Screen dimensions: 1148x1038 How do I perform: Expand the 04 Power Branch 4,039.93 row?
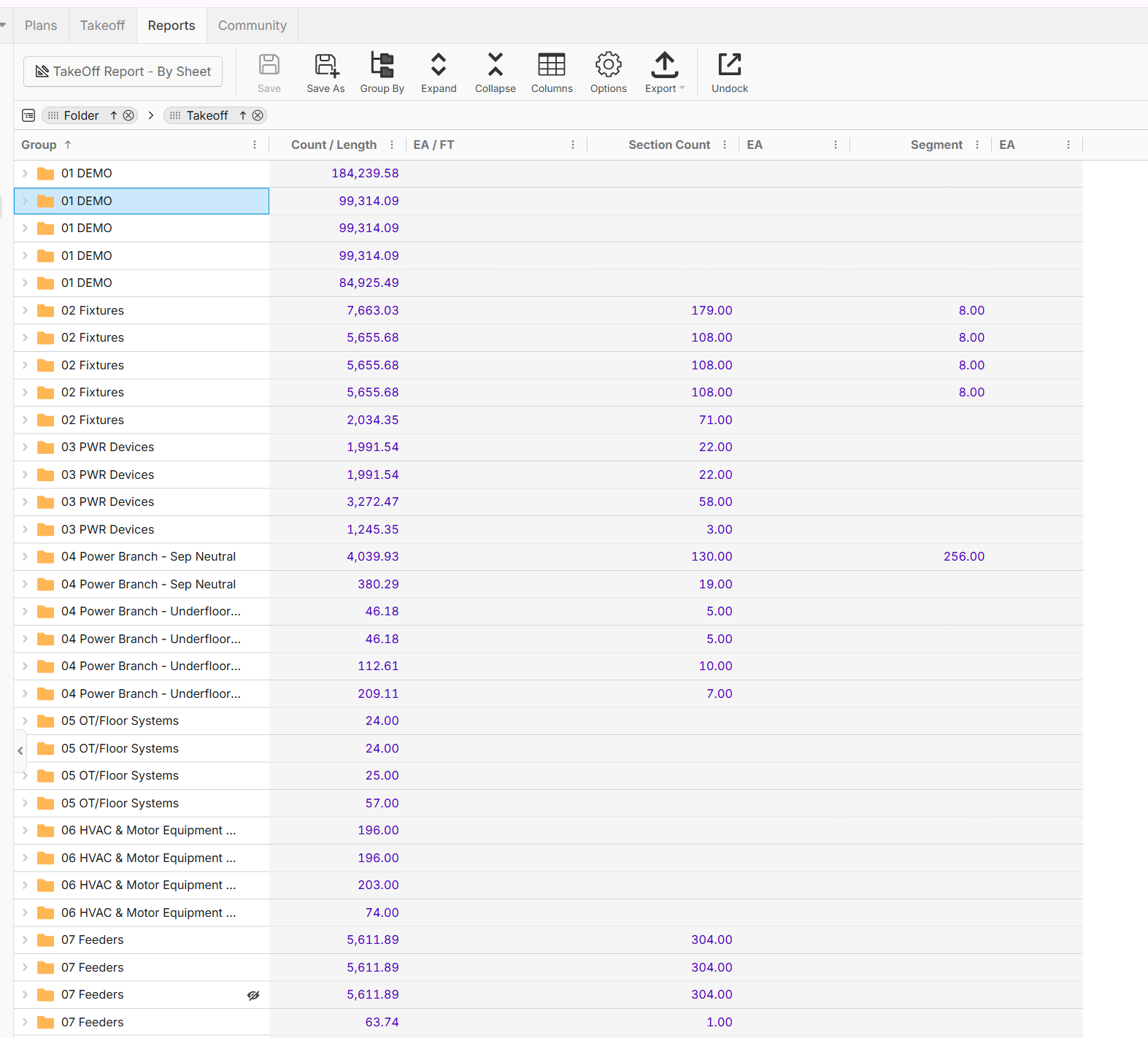(x=25, y=556)
